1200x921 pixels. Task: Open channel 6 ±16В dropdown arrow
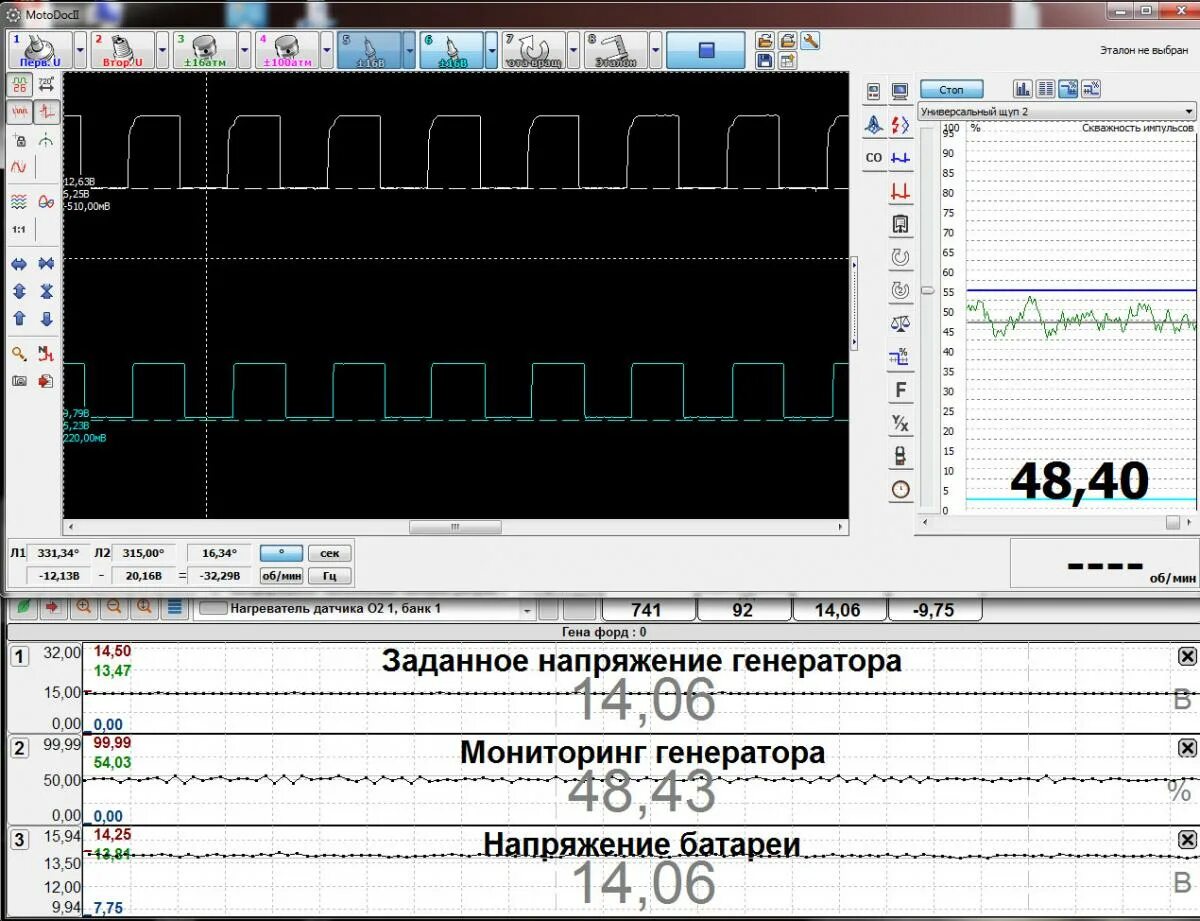(x=490, y=49)
